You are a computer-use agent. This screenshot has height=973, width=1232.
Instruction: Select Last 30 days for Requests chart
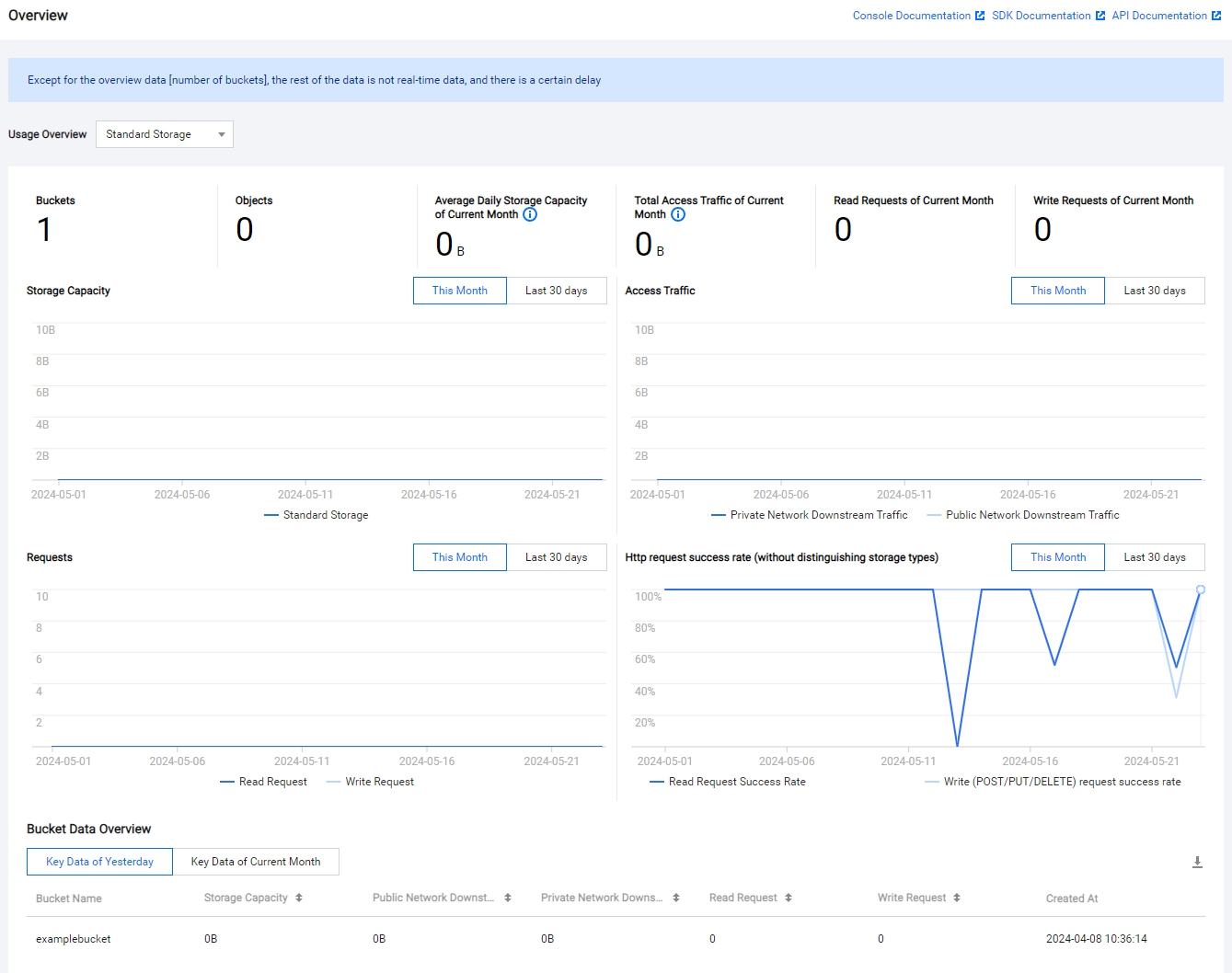[557, 557]
